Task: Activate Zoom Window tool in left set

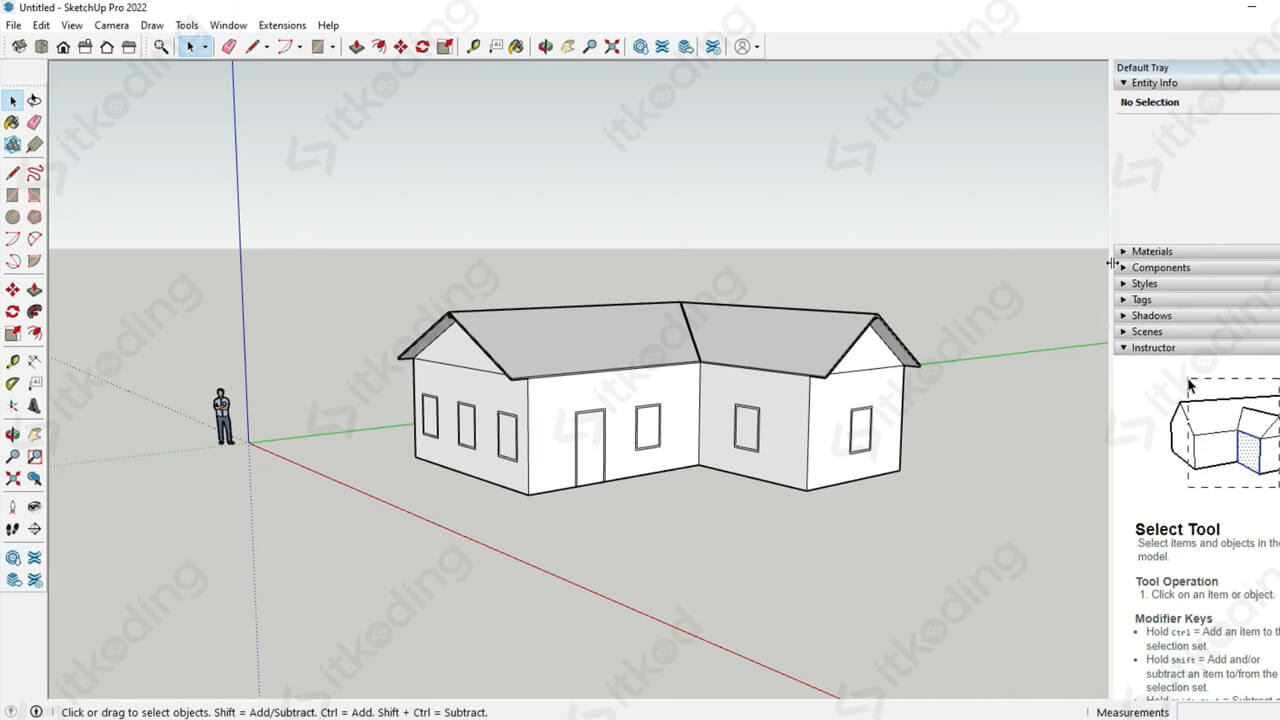Action: pyautogui.click(x=34, y=457)
